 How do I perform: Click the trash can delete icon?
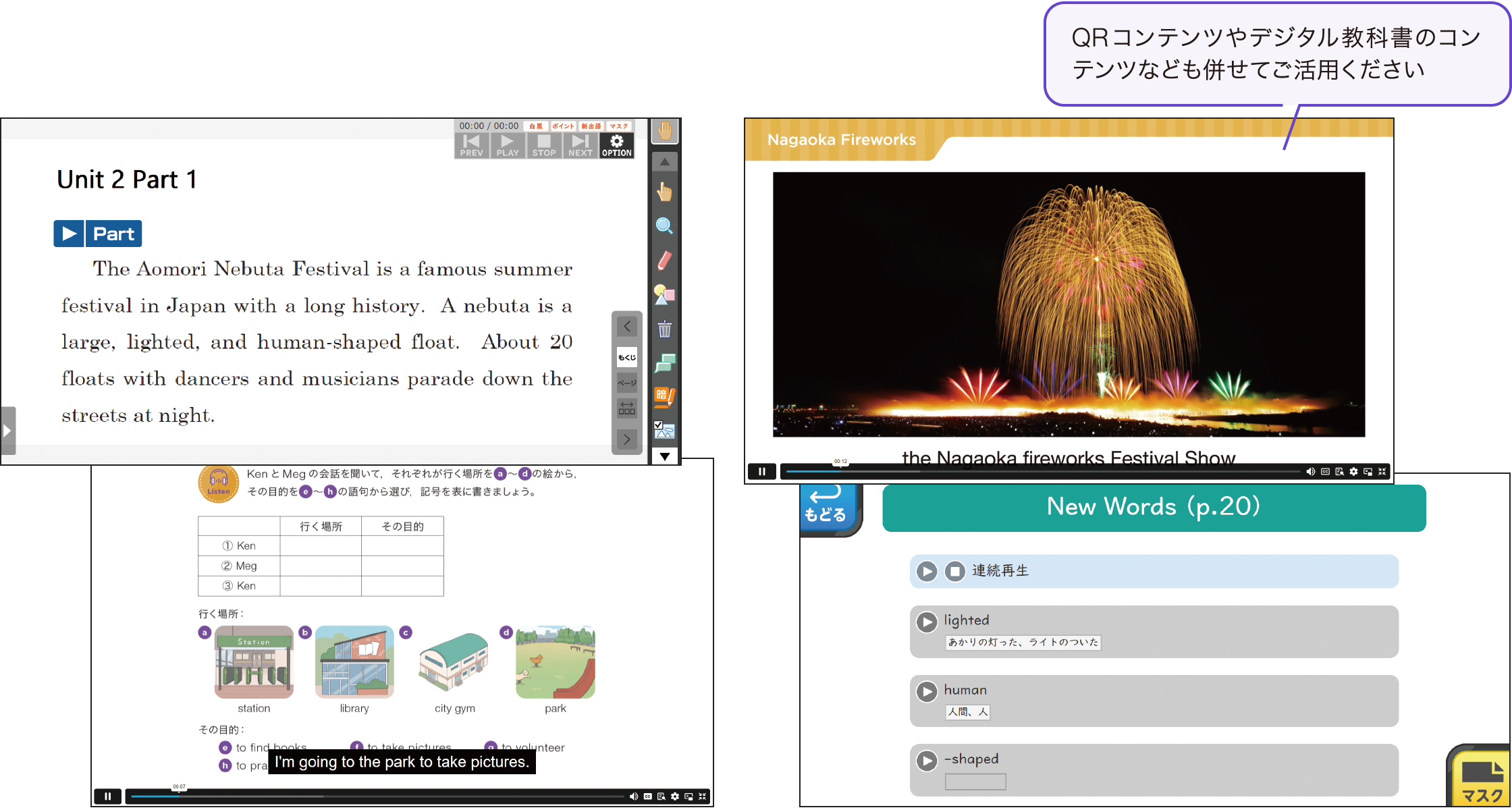[x=664, y=329]
